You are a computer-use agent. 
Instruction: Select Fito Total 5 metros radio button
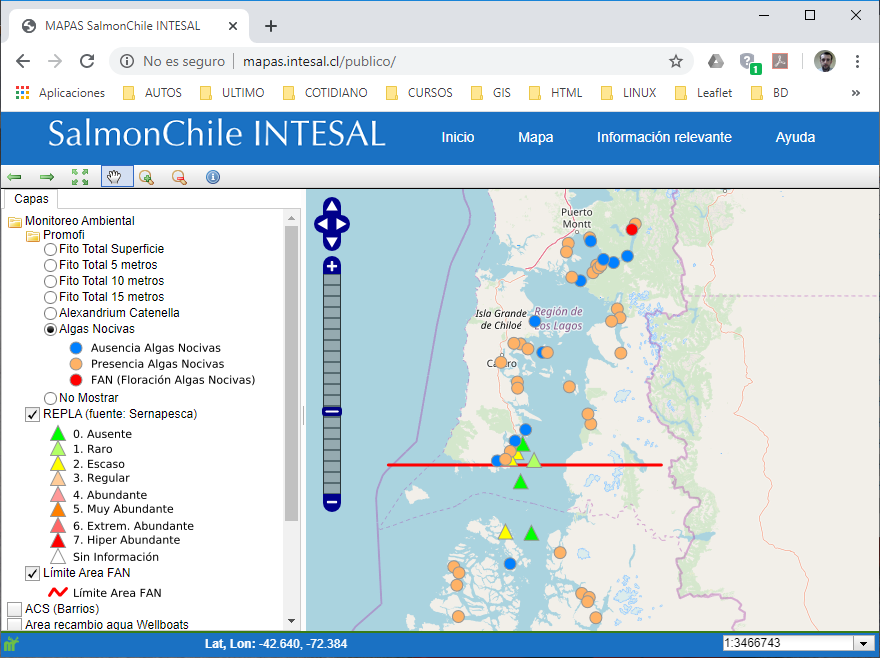(51, 265)
